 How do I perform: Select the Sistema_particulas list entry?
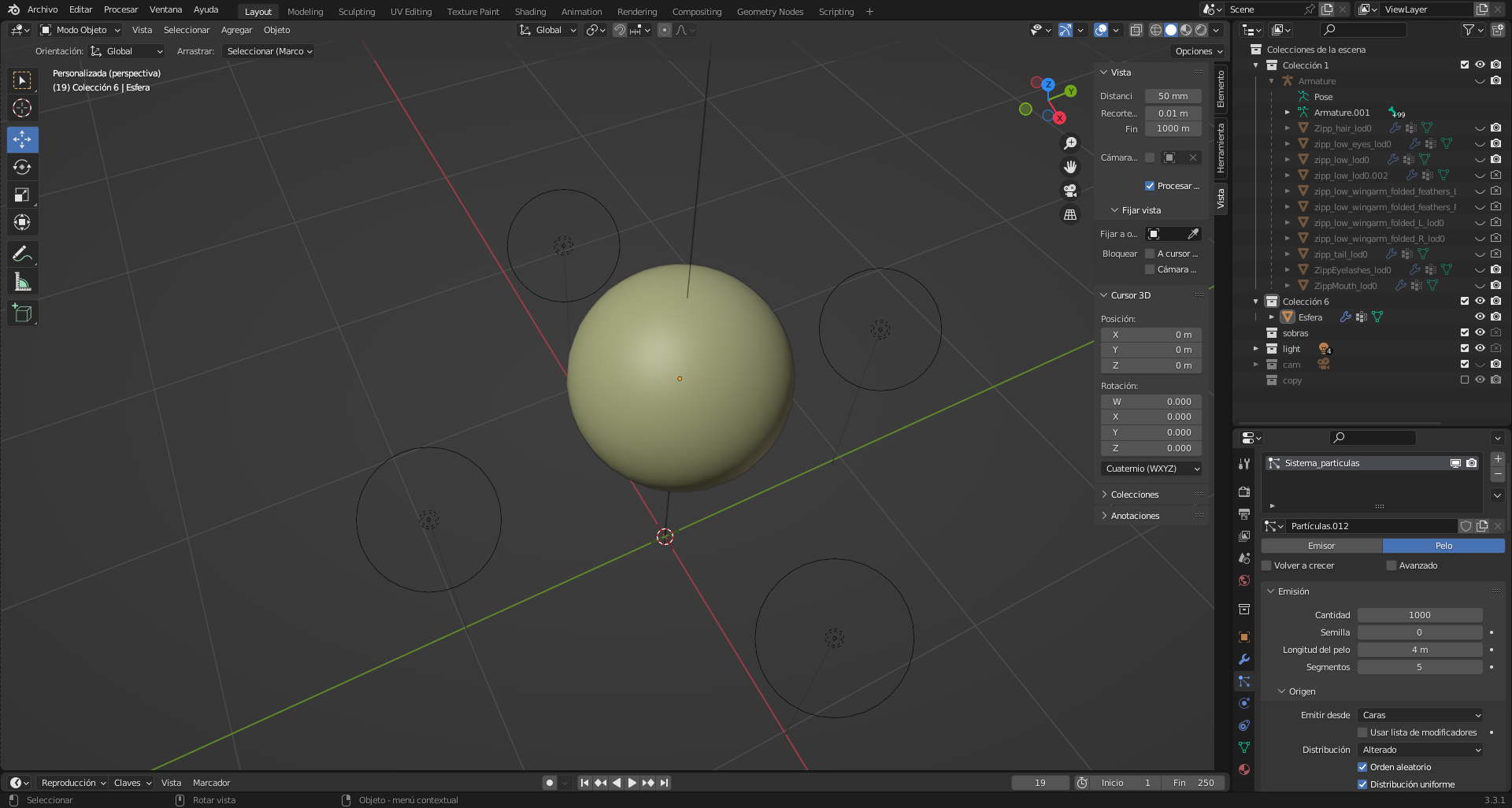(x=1373, y=463)
